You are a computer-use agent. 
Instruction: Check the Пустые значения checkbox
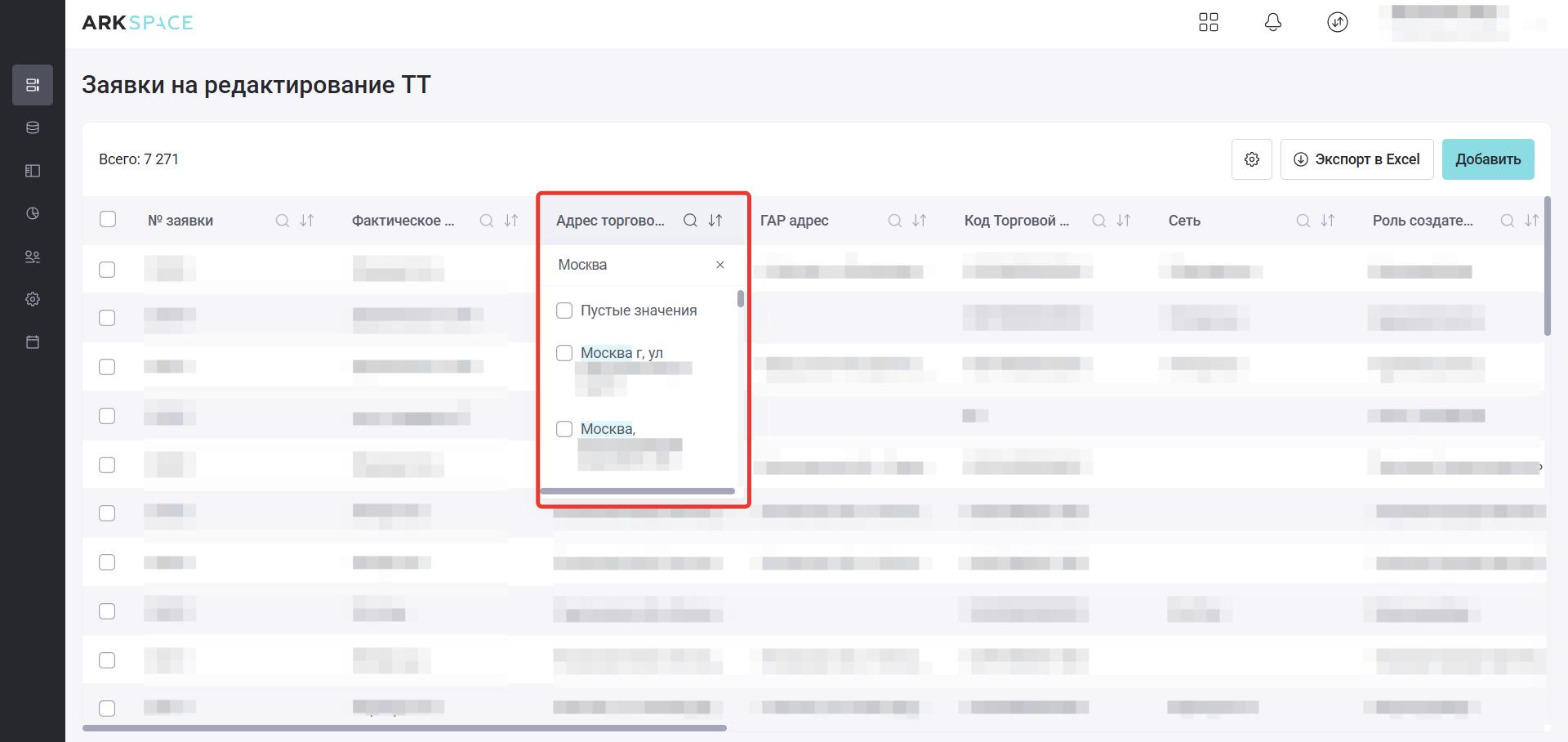click(564, 311)
